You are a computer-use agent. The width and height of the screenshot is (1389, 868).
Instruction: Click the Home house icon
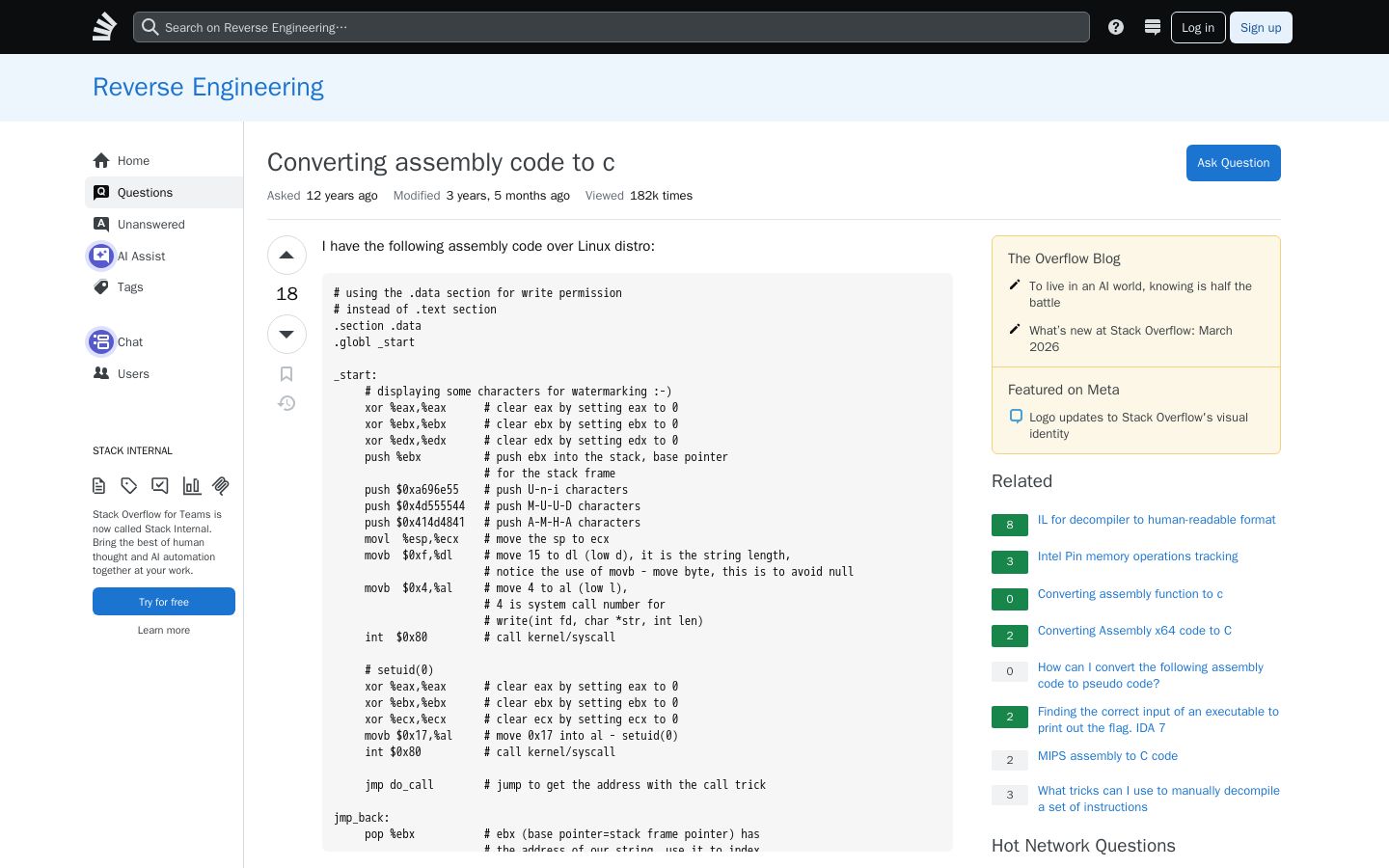pos(101,160)
